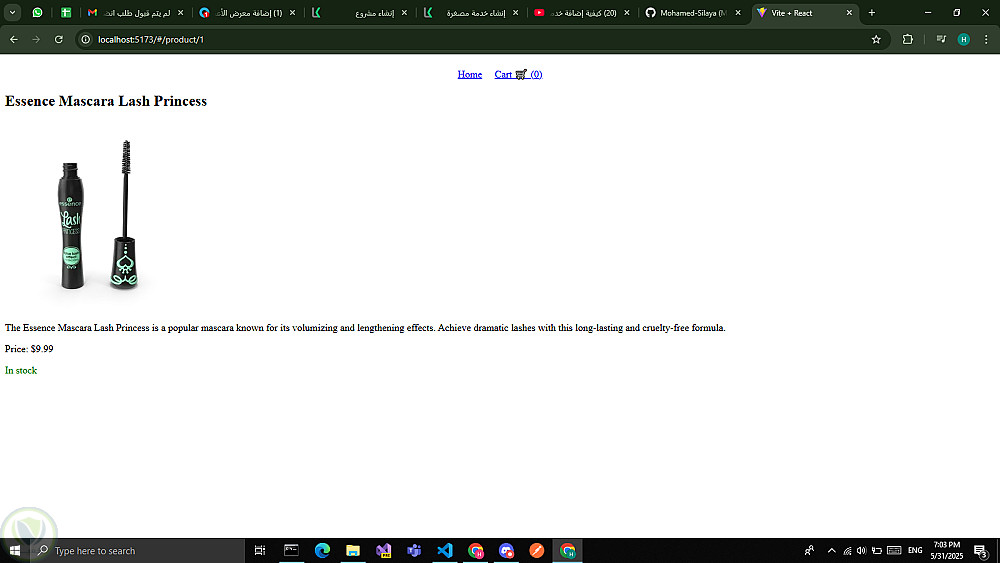The width and height of the screenshot is (1000, 563).
Task: Close the GitHub Mohamed-Silaya tab
Action: 738,13
